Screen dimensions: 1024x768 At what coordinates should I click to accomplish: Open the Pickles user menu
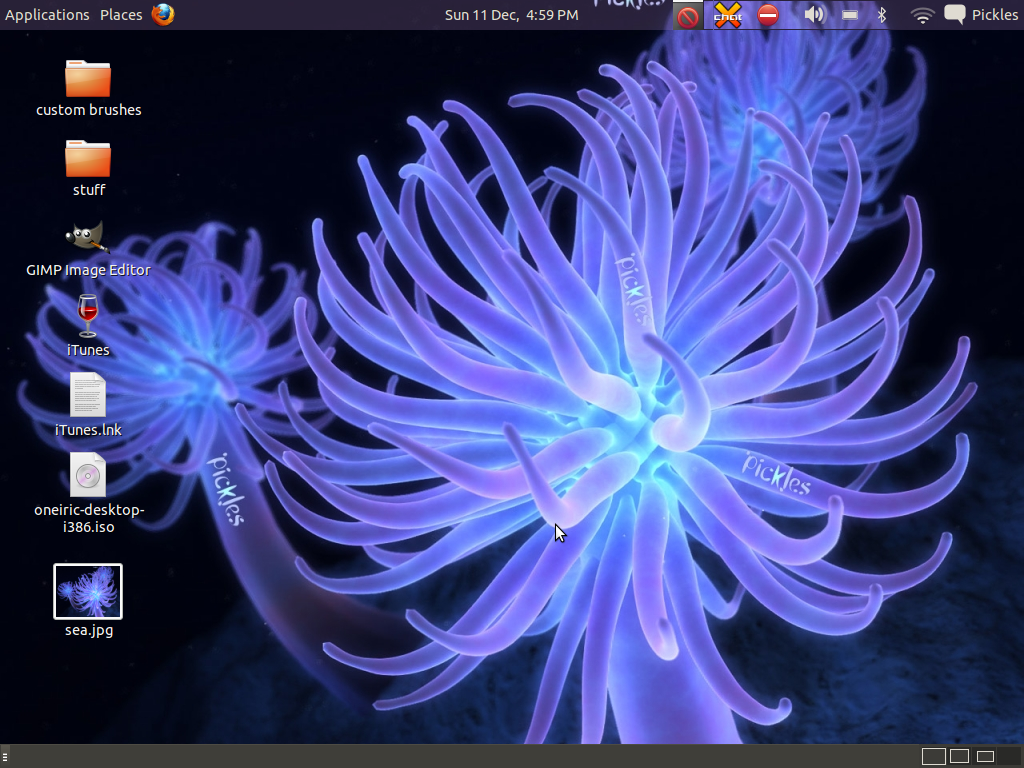982,14
